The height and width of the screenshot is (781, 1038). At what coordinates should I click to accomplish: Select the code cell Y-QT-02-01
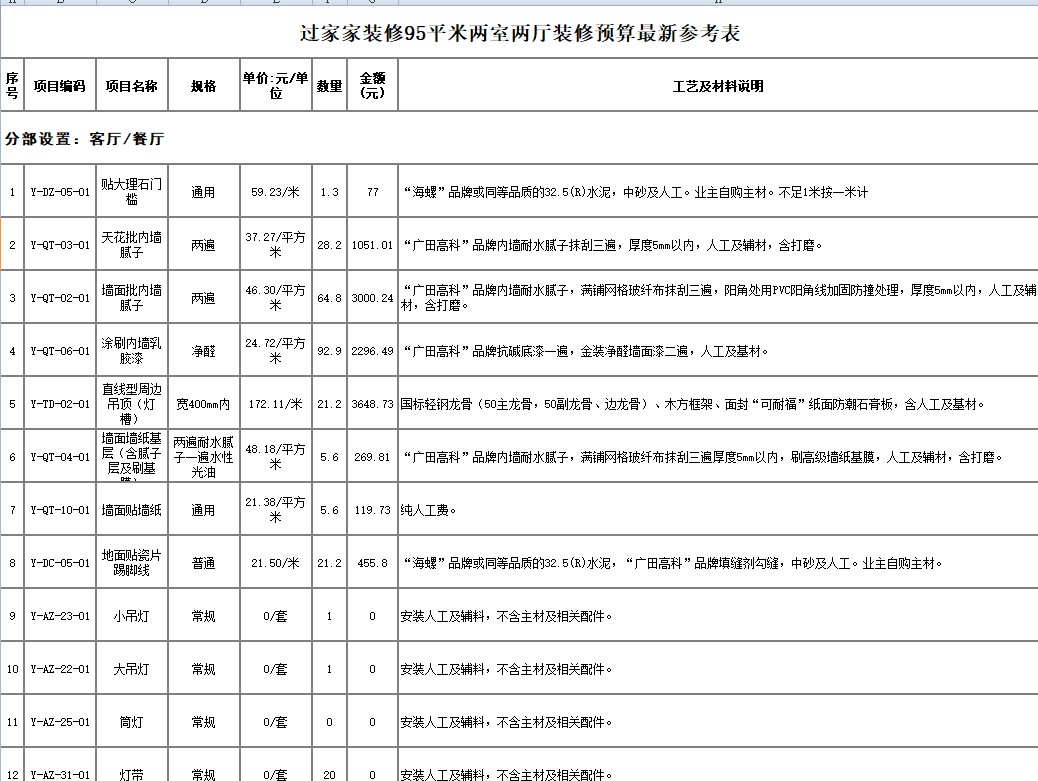tap(60, 298)
